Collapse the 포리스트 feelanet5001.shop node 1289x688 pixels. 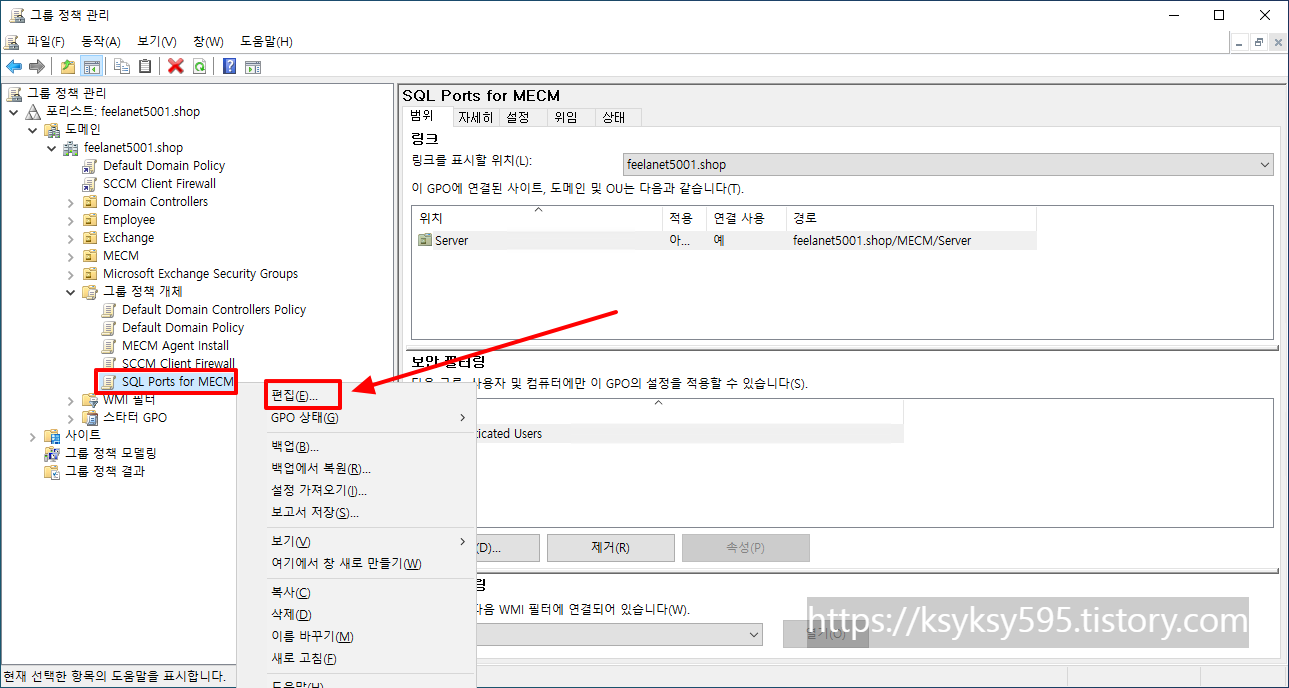pos(14,111)
